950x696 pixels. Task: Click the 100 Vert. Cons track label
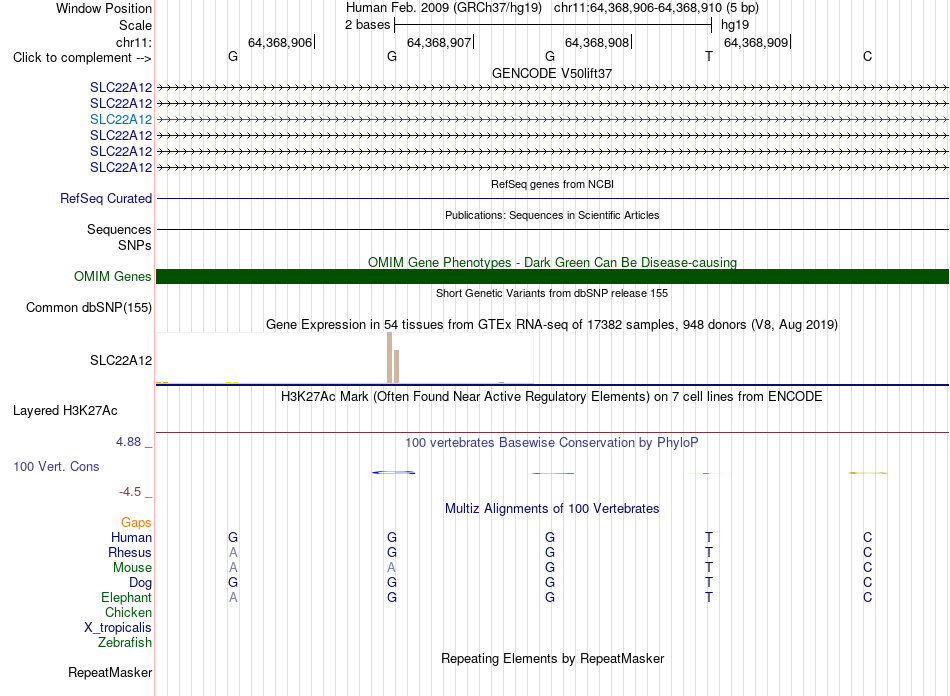click(56, 466)
